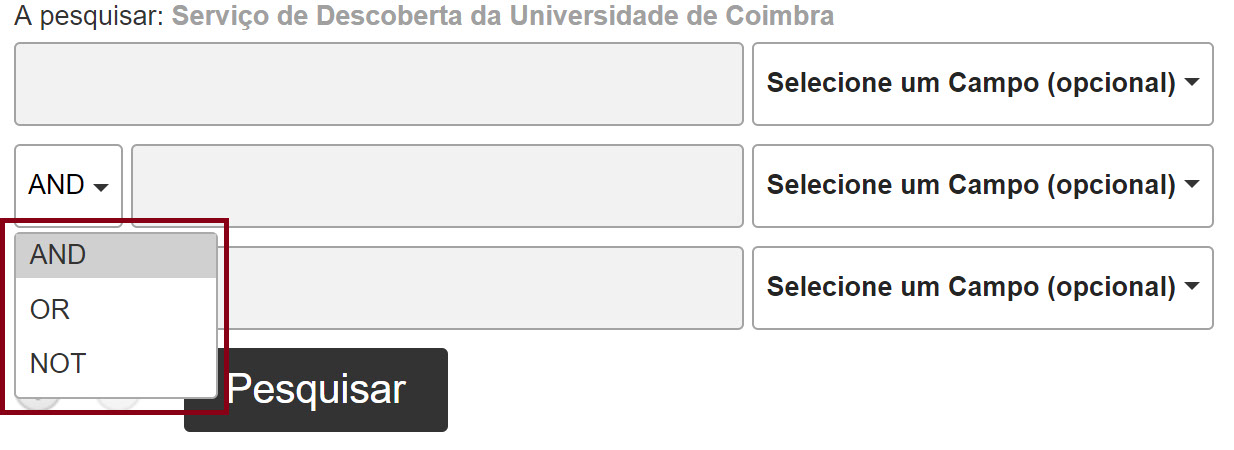Click the small arrow beside AND button
Viewport: 1234px width, 450px height.
[x=100, y=187]
